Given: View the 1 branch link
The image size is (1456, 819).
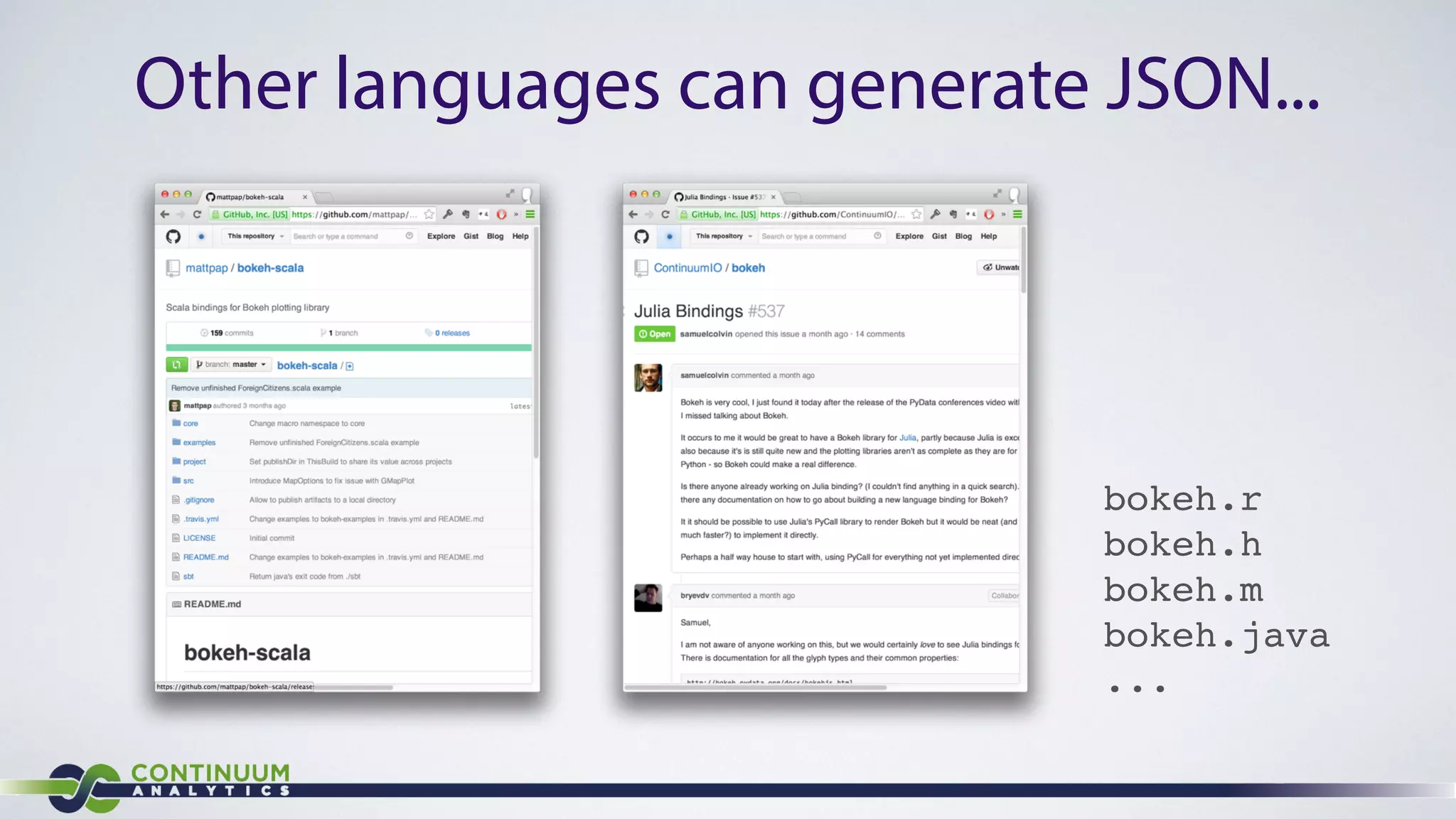Looking at the screenshot, I should (339, 333).
